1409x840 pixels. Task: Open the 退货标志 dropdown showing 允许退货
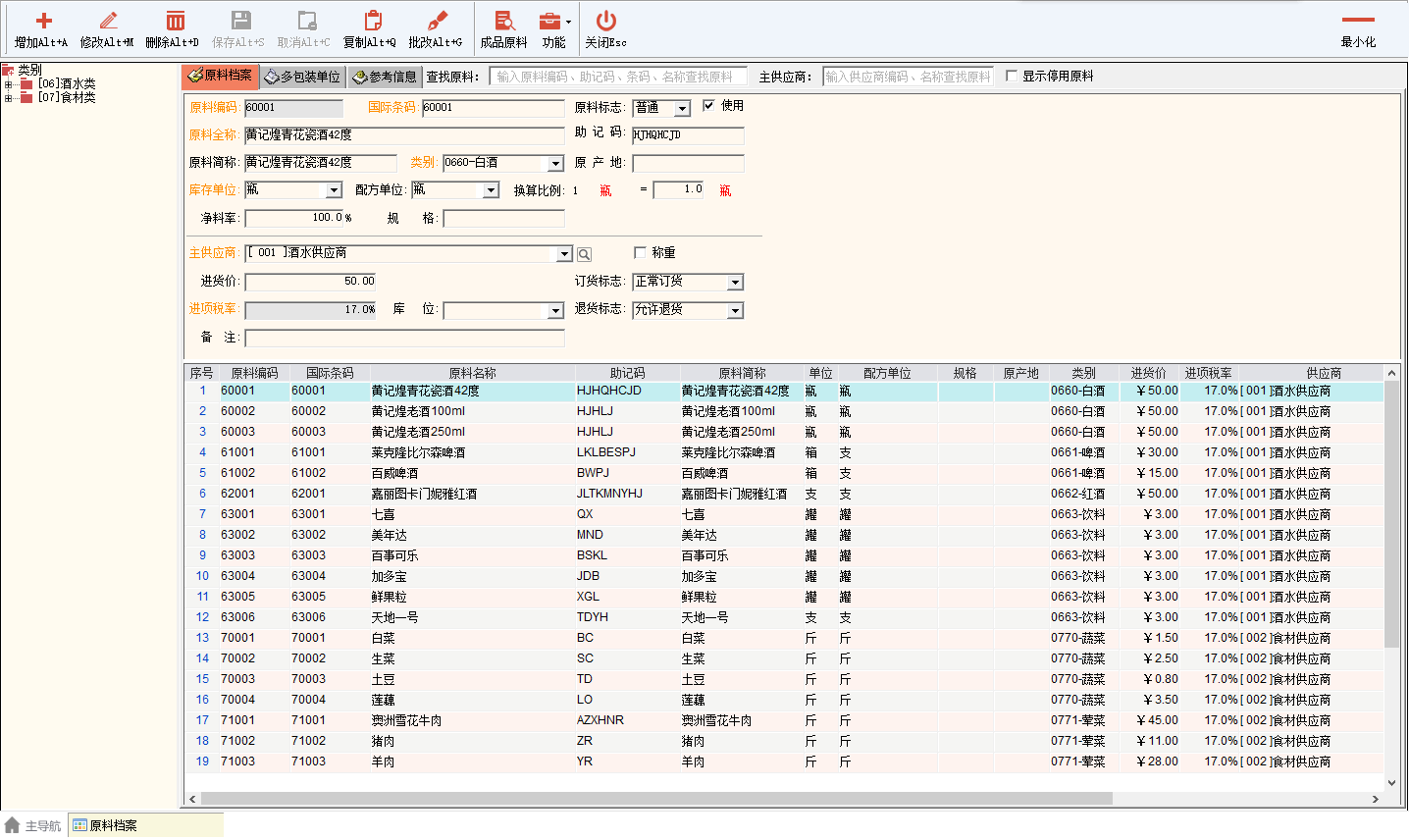735,310
